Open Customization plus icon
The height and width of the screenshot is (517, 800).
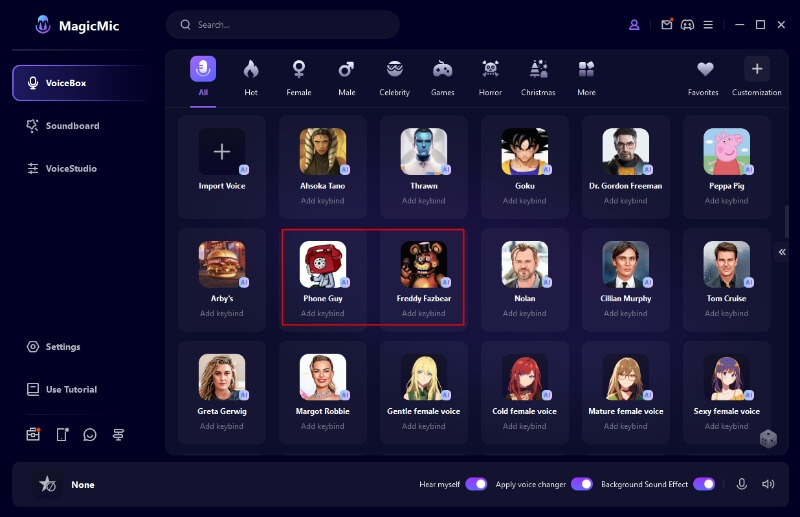pyautogui.click(x=757, y=69)
